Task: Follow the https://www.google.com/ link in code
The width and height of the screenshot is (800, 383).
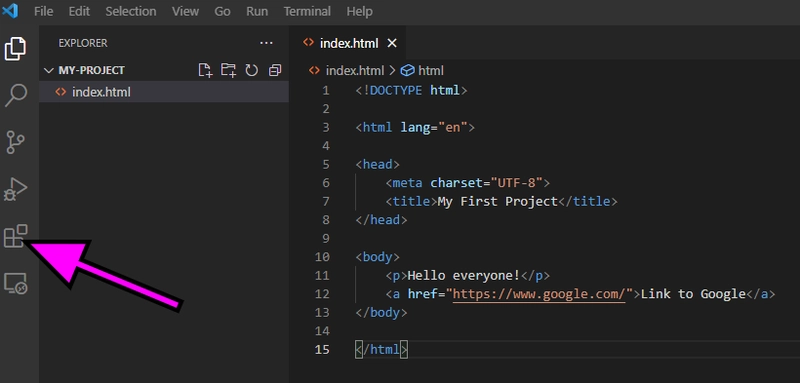Action: pyautogui.click(x=539, y=294)
